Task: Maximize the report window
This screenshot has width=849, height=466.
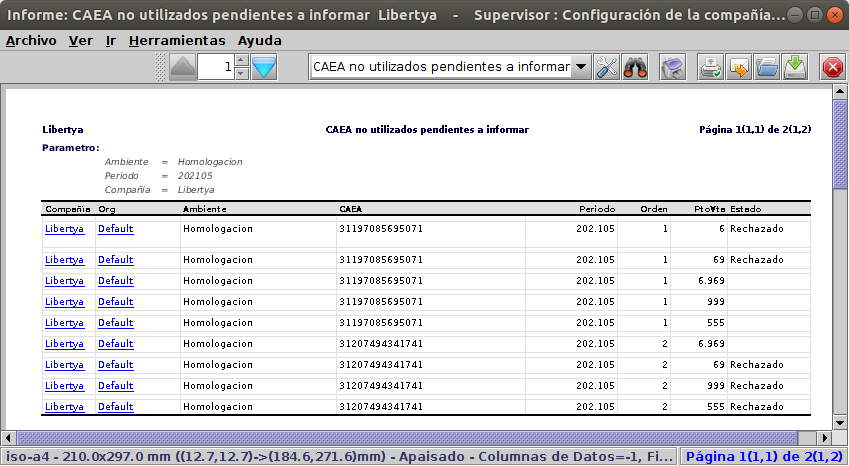Action: pyautogui.click(x=814, y=15)
